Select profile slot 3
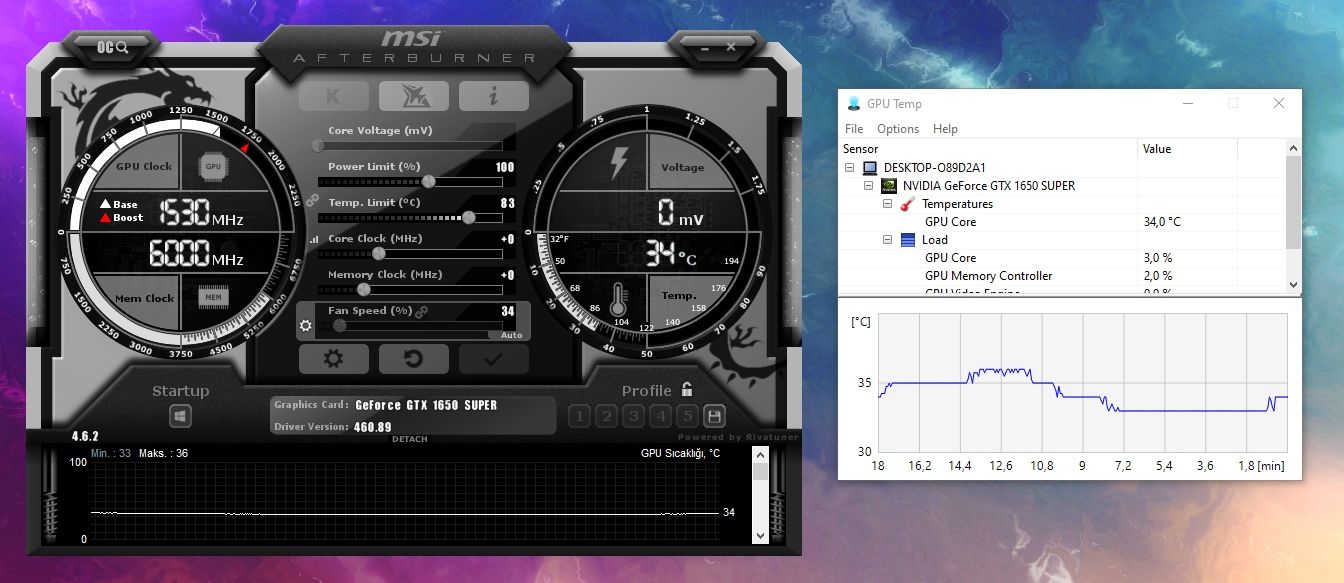The image size is (1344, 583). click(634, 416)
